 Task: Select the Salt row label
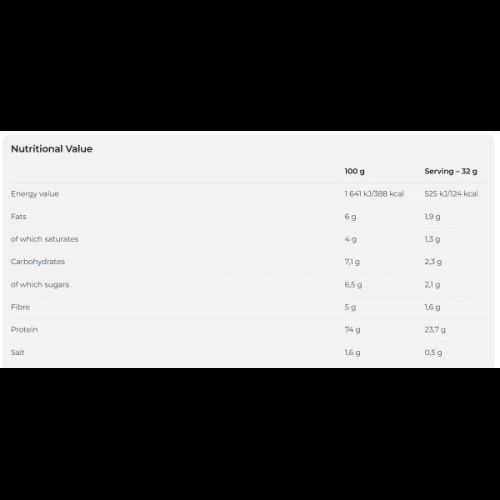tap(18, 352)
